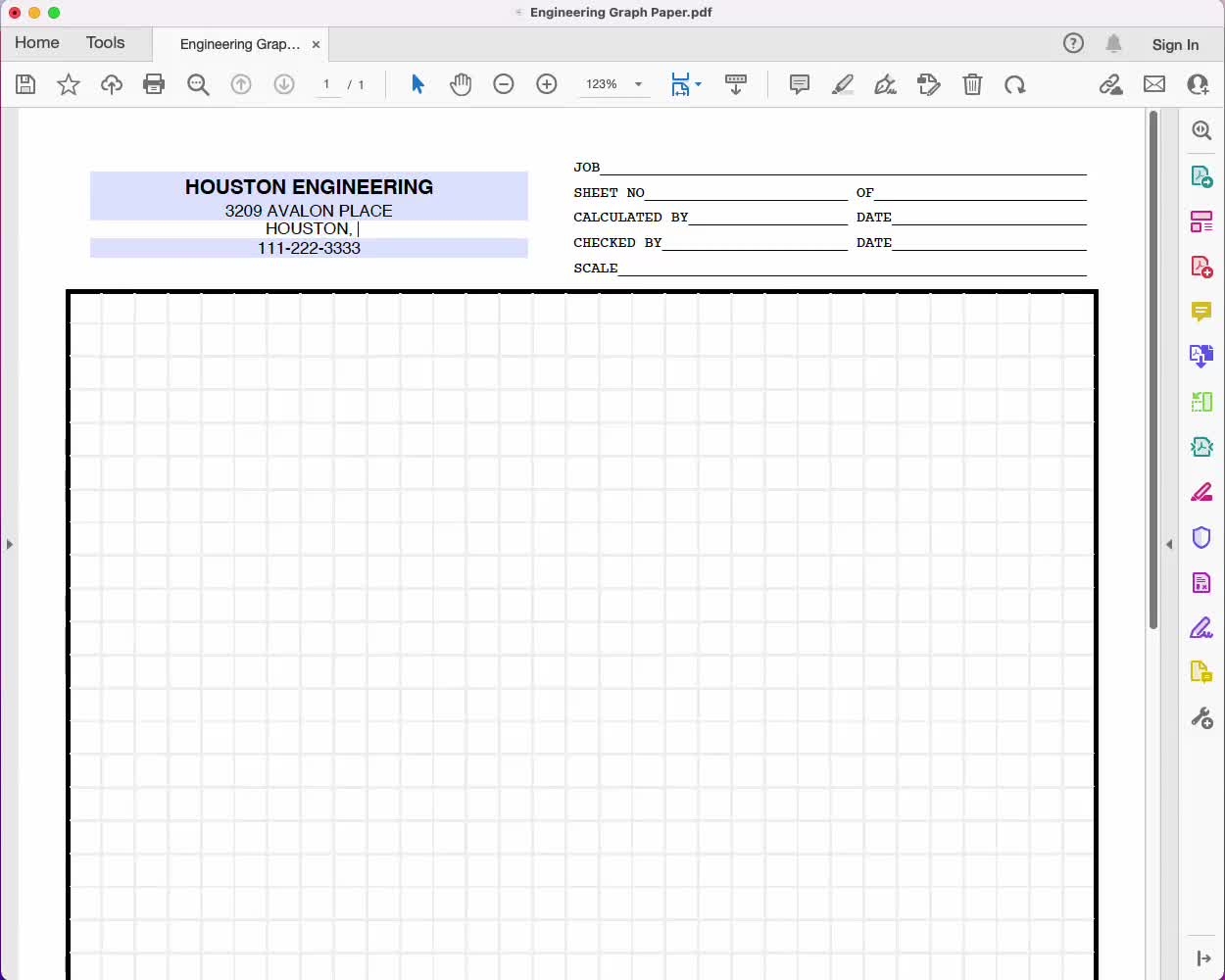Image resolution: width=1225 pixels, height=980 pixels.
Task: Open the Edit PDF tool
Action: (928, 84)
